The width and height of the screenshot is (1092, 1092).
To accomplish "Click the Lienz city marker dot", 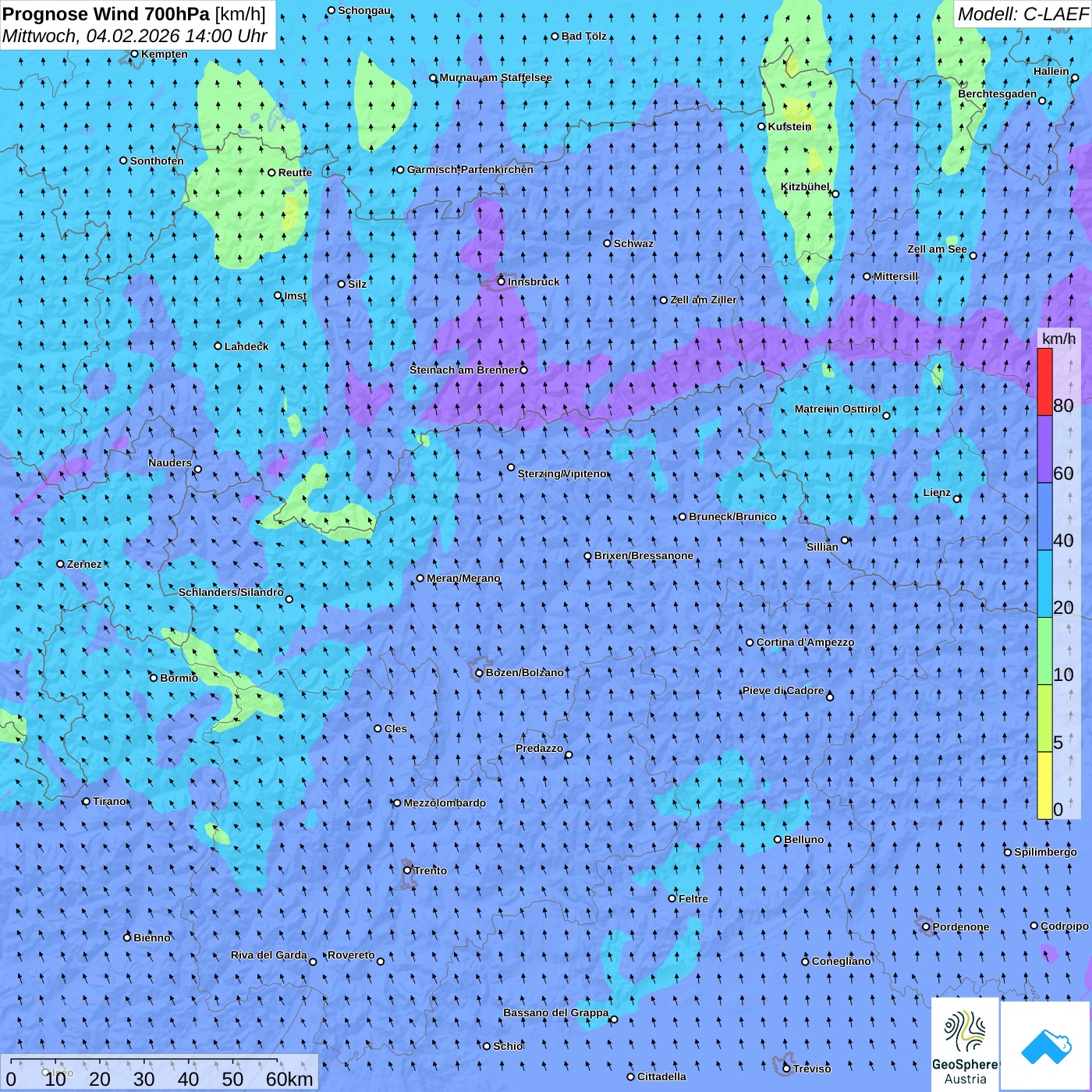I will (957, 498).
